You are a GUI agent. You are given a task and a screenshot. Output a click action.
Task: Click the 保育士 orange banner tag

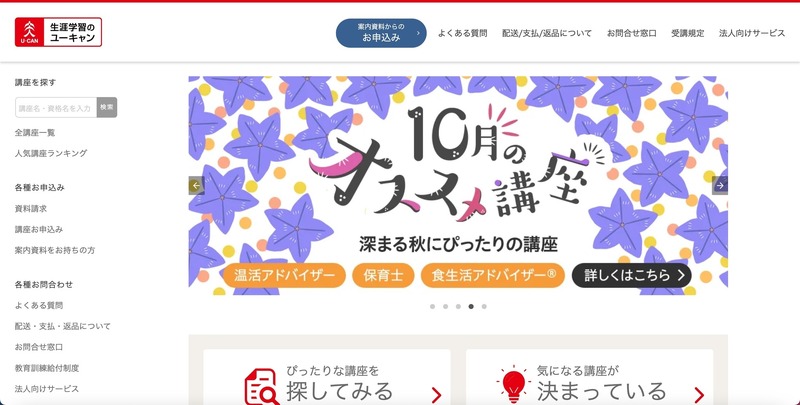pyautogui.click(x=383, y=275)
